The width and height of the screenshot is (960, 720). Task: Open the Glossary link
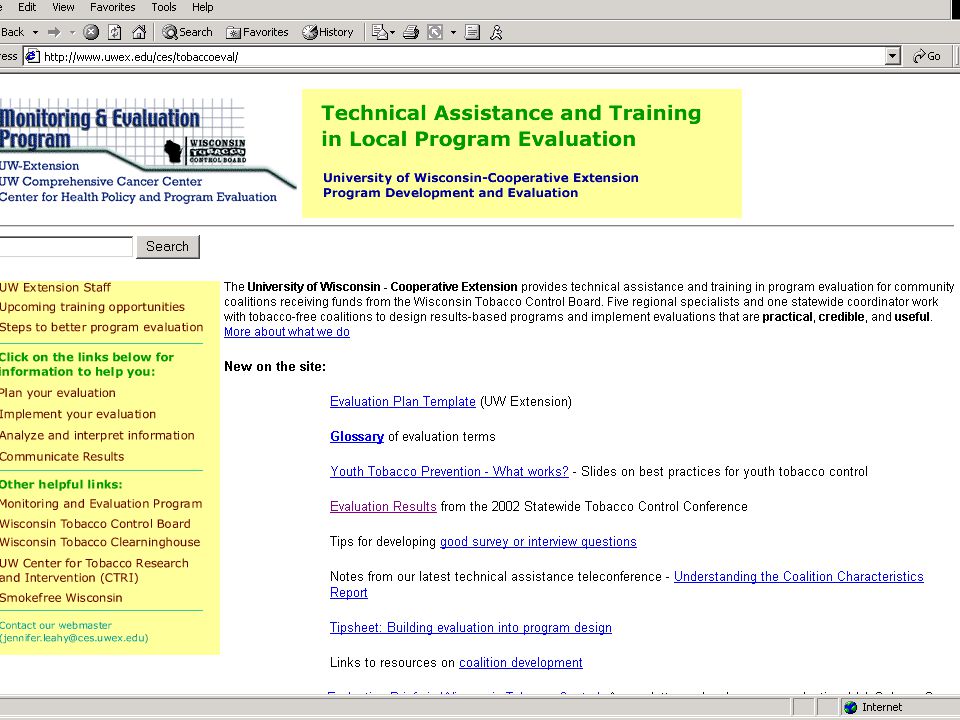(x=356, y=437)
